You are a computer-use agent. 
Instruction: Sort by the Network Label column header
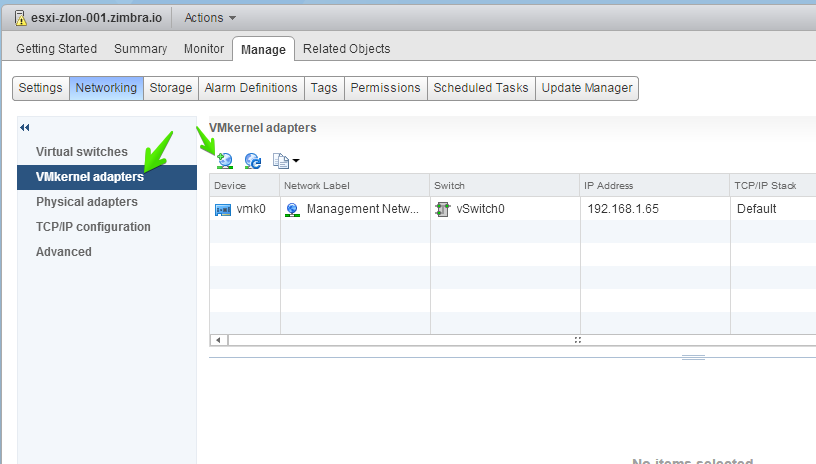click(x=355, y=186)
